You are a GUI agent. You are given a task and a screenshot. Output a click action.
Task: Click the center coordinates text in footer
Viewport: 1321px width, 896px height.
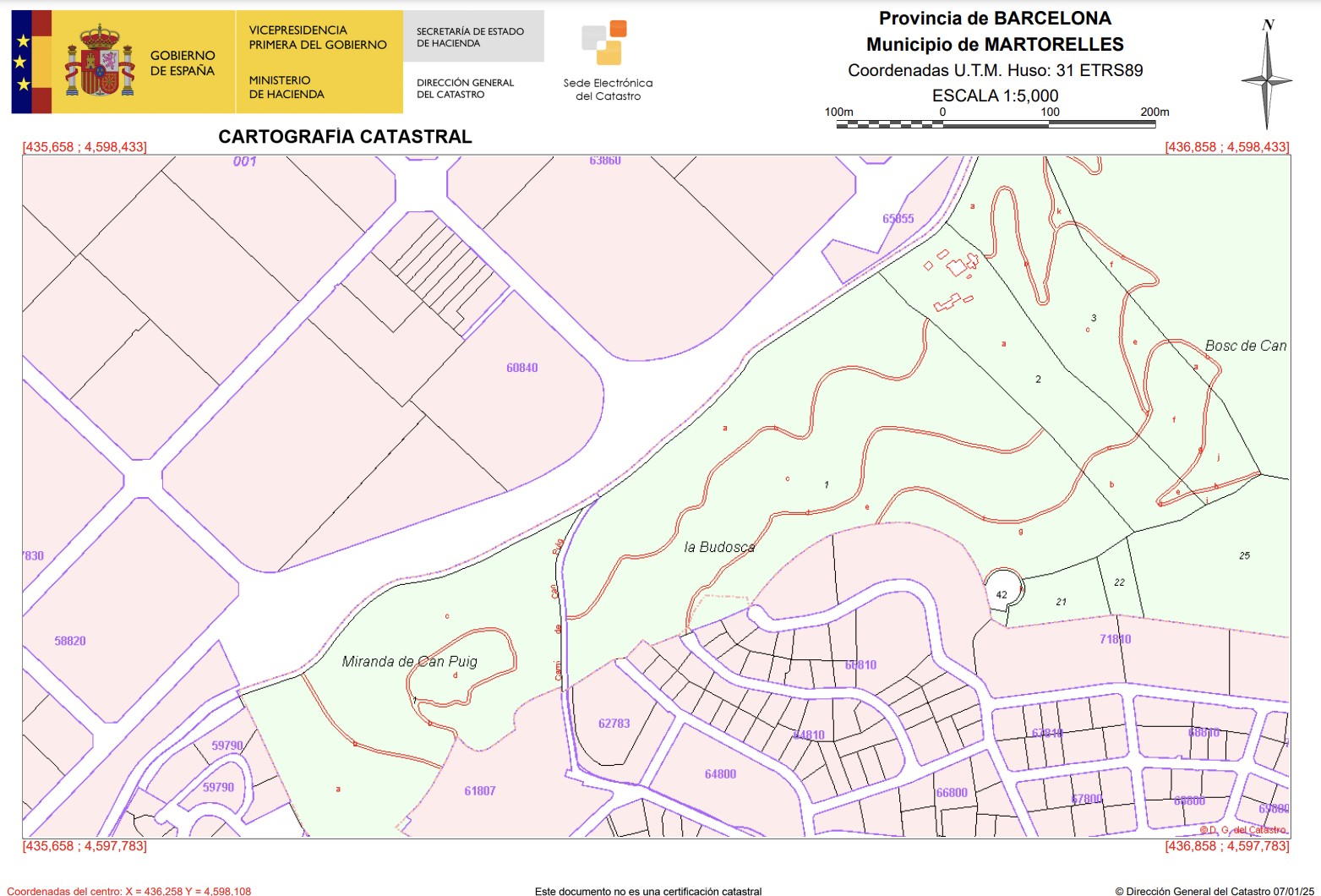click(129, 891)
